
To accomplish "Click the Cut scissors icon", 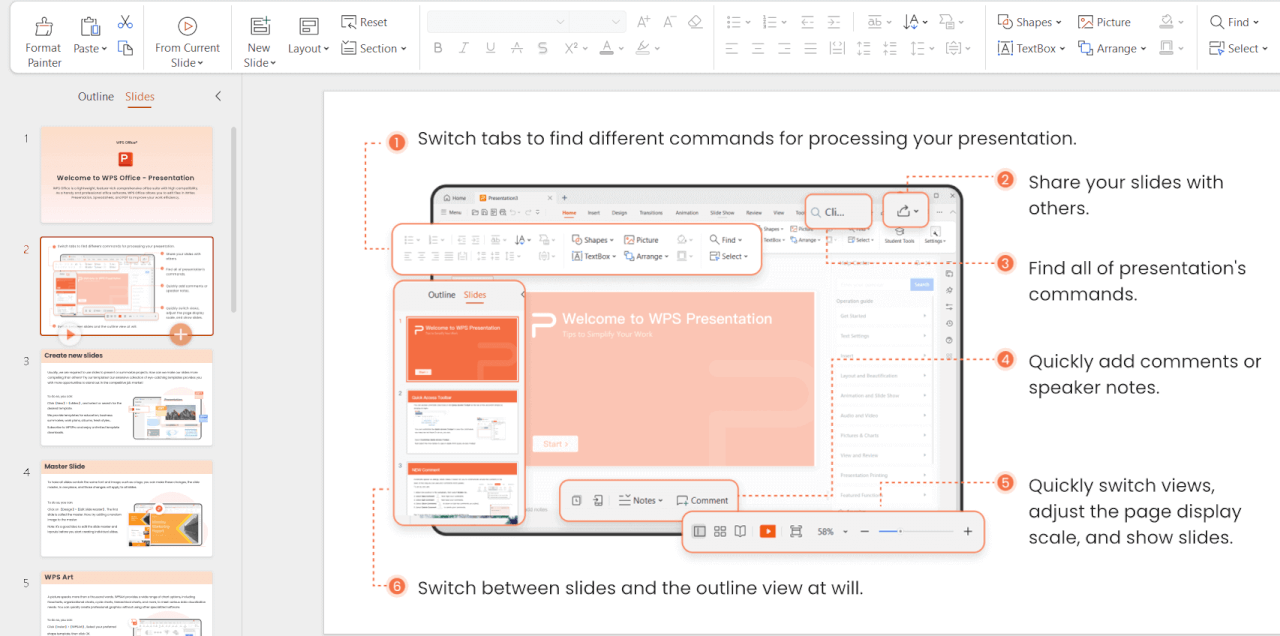I will click(x=125, y=22).
